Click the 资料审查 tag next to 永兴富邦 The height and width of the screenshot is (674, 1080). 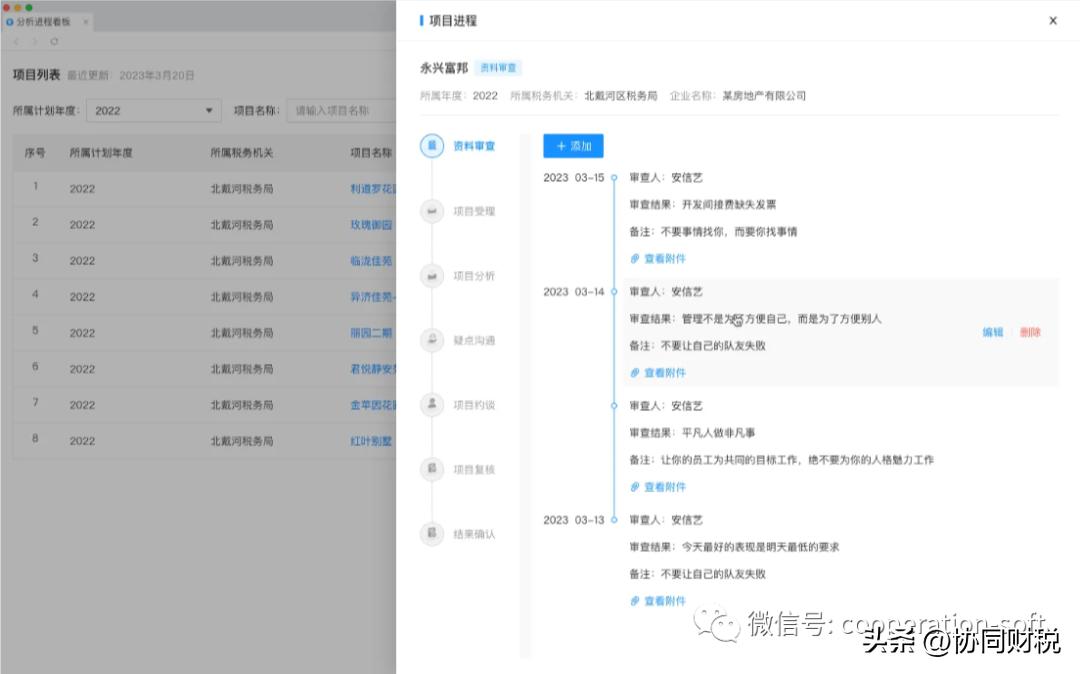(500, 67)
